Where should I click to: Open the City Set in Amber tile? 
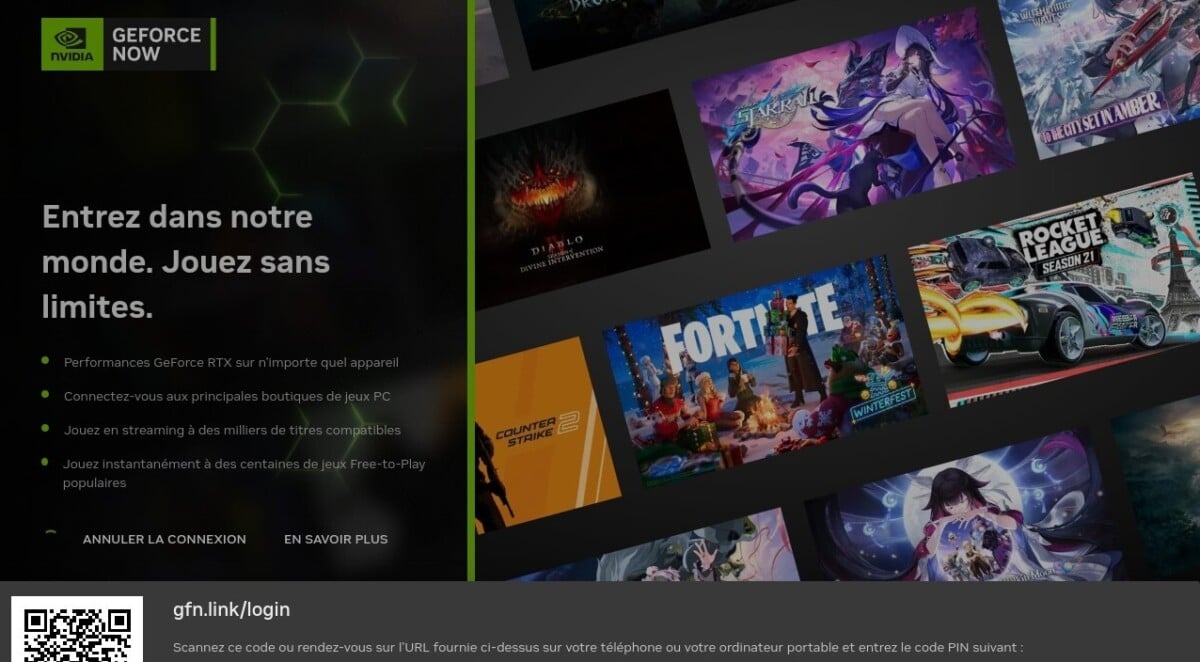click(x=1100, y=70)
